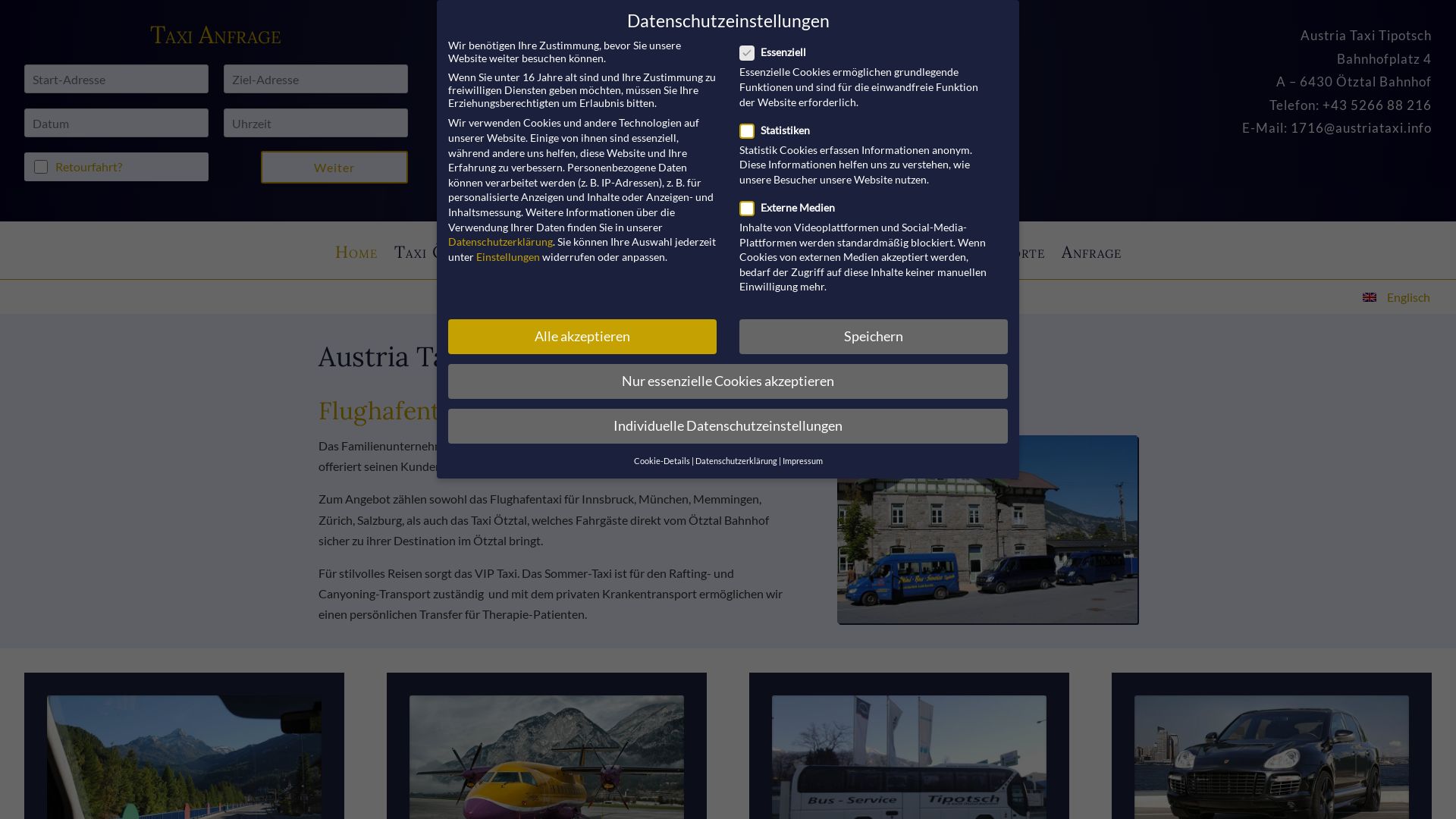
Task: Click the Alle akzeptieren button
Action: (582, 337)
